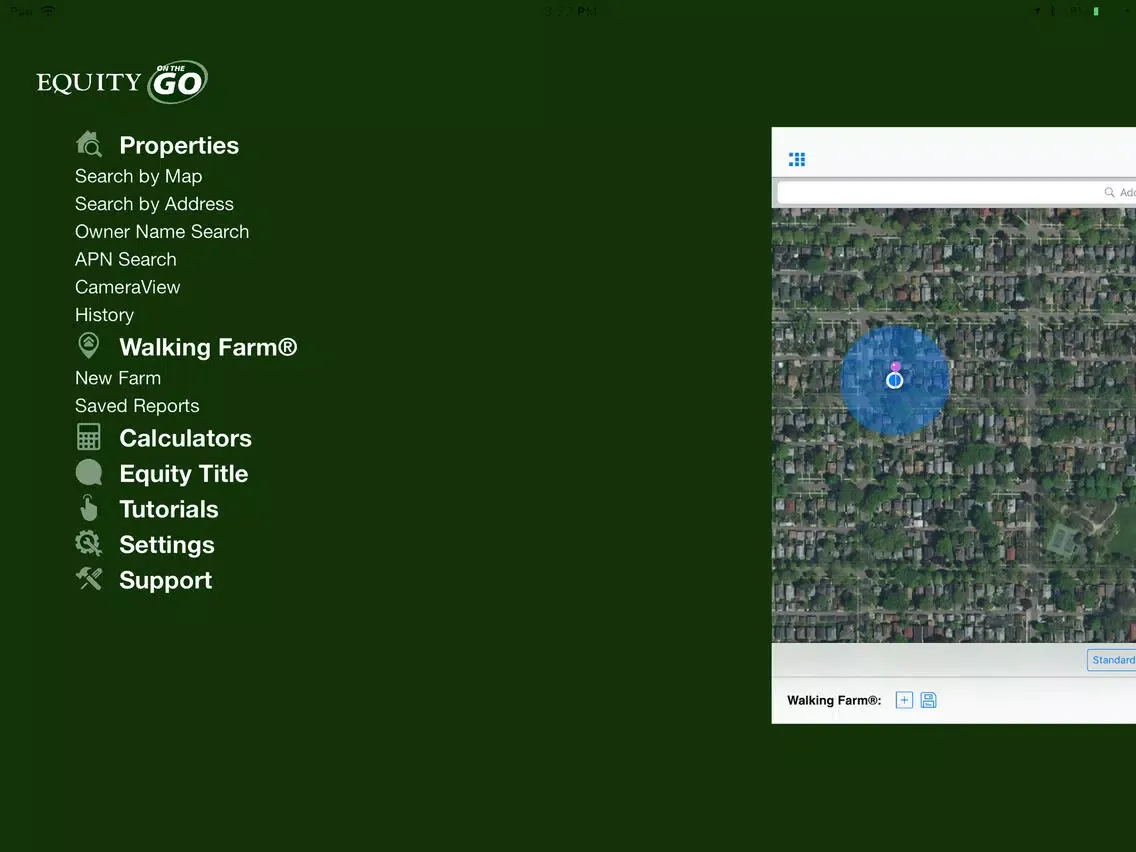Open the Settings gear icon
Screen dimensions: 1136x852
click(x=88, y=543)
